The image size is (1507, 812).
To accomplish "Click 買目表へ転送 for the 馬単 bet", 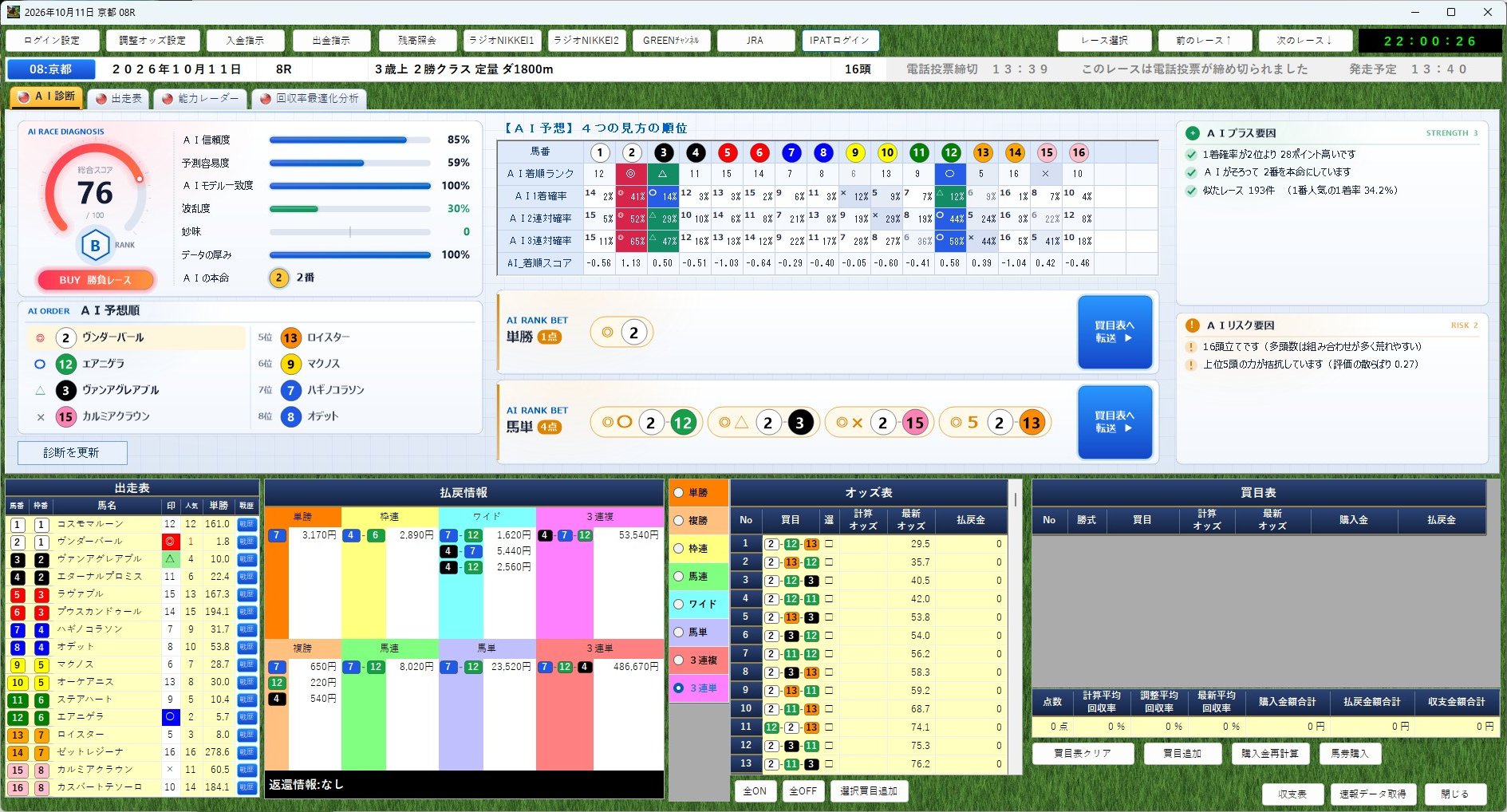I will (x=1114, y=422).
